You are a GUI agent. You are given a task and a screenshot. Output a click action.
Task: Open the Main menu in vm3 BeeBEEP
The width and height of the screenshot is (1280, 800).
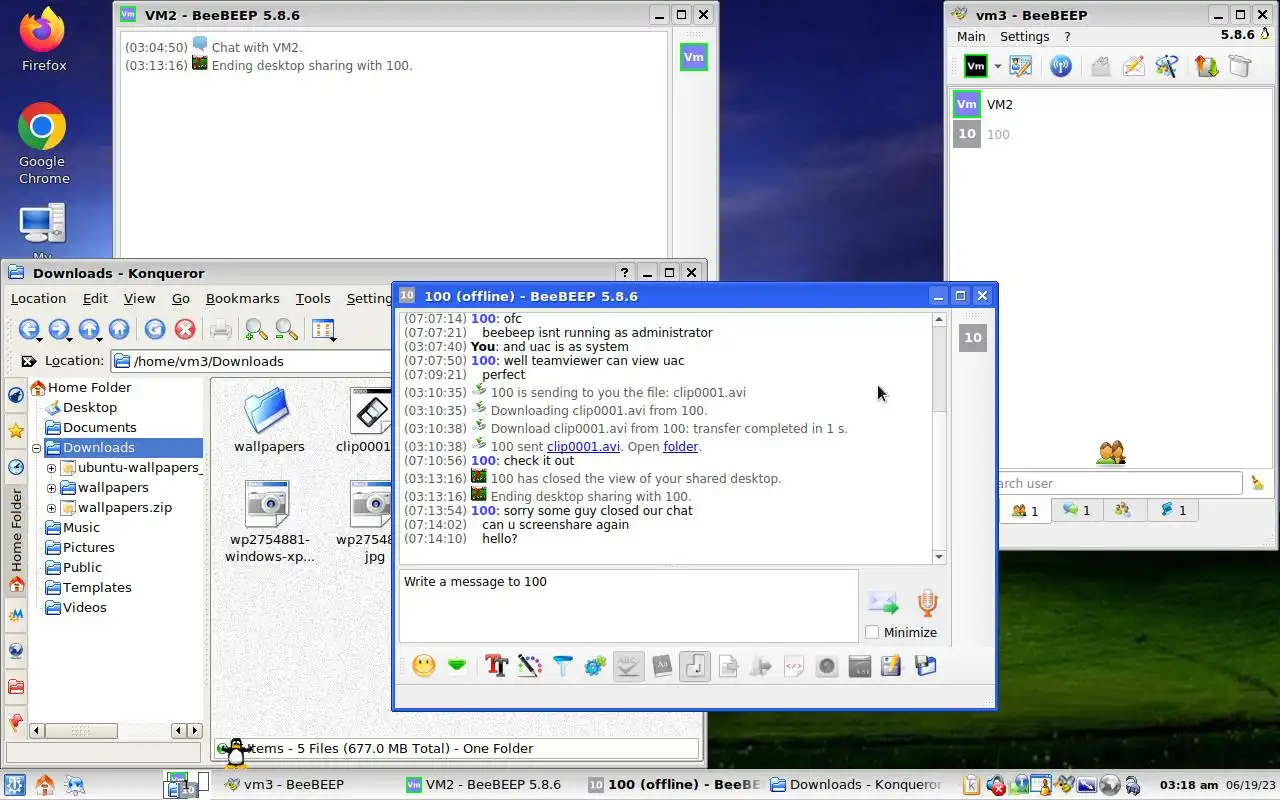971,36
